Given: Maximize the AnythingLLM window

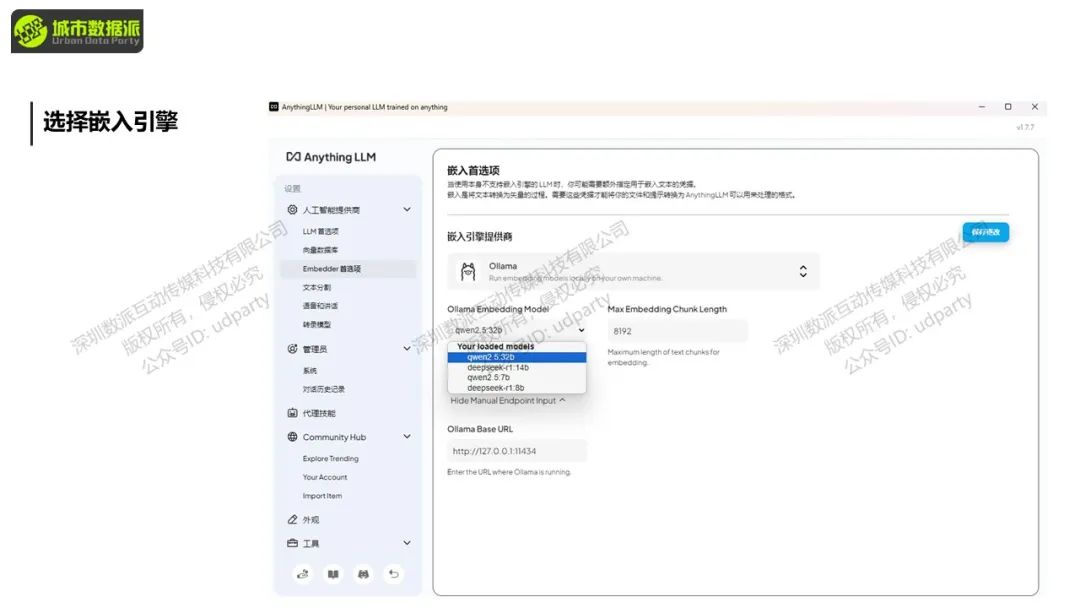Looking at the screenshot, I should coord(1008,107).
